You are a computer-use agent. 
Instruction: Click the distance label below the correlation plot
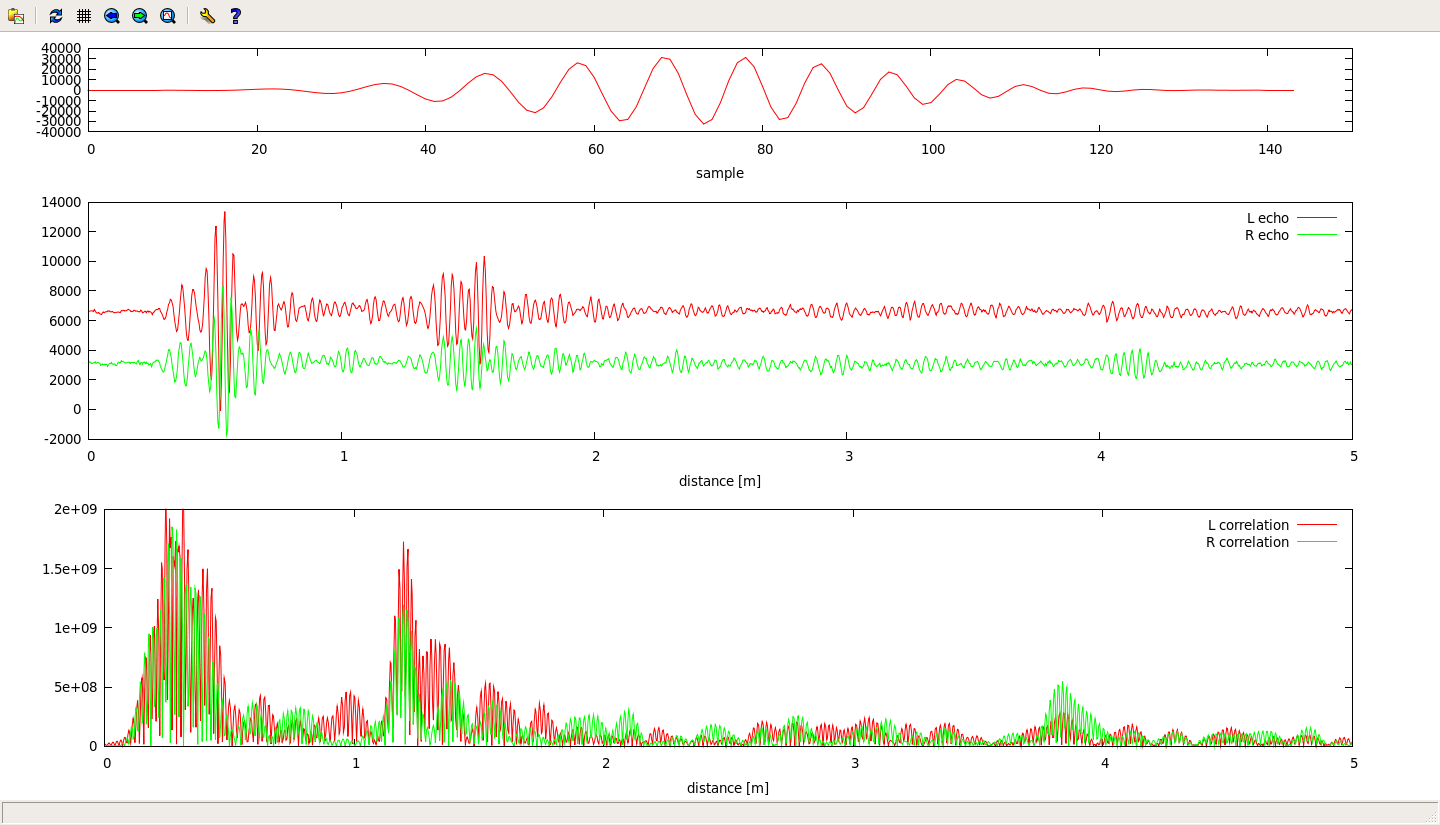(x=727, y=788)
